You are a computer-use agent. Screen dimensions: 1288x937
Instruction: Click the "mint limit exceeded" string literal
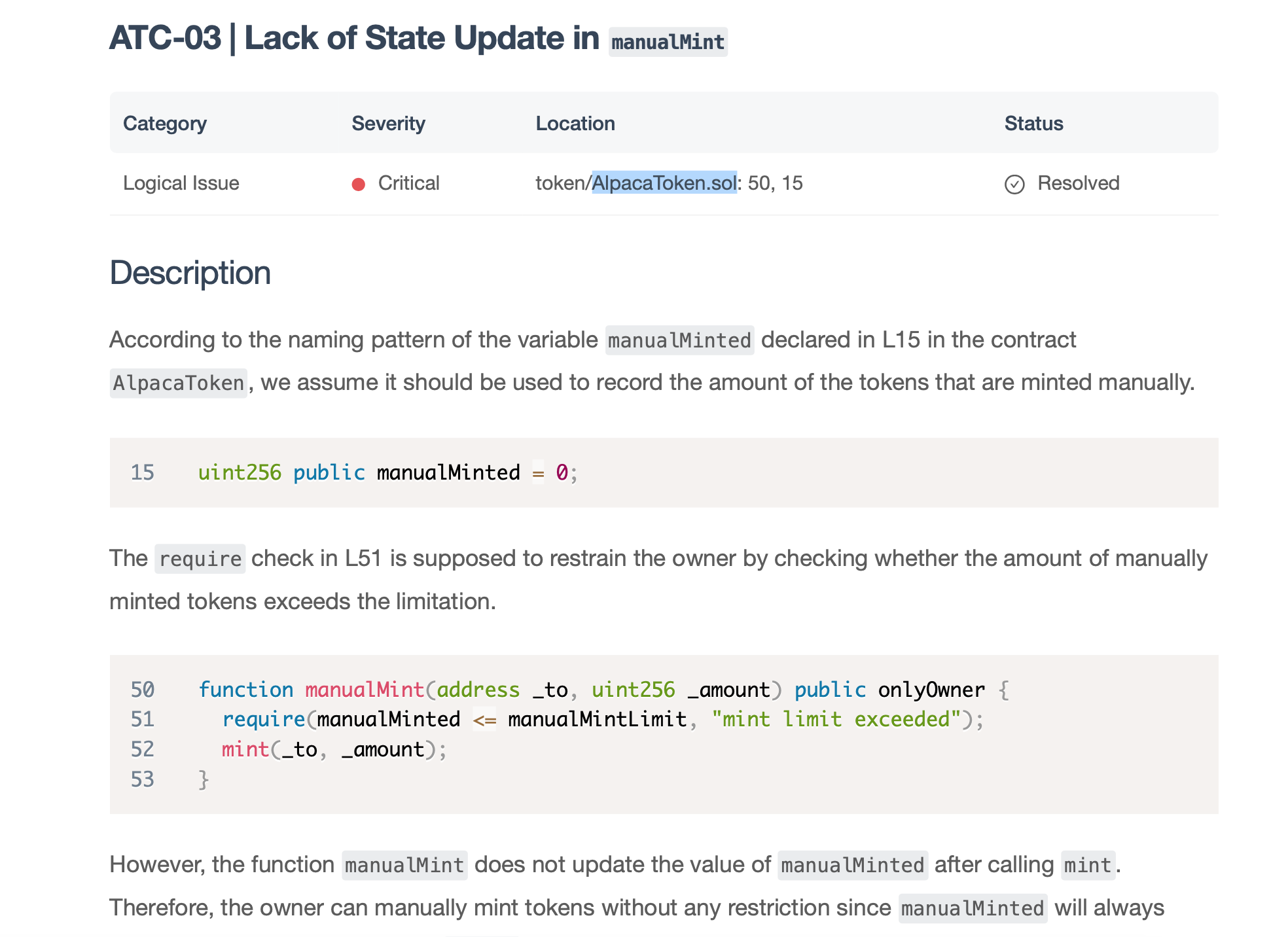point(836,719)
